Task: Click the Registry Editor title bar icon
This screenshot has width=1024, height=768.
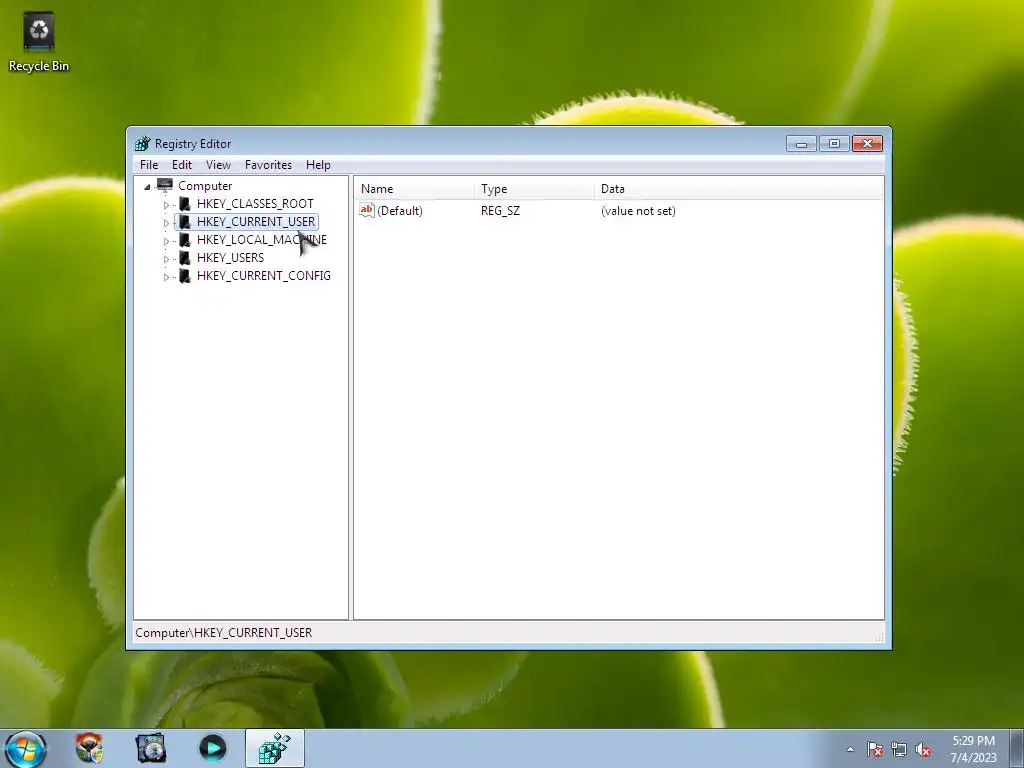Action: click(142, 144)
